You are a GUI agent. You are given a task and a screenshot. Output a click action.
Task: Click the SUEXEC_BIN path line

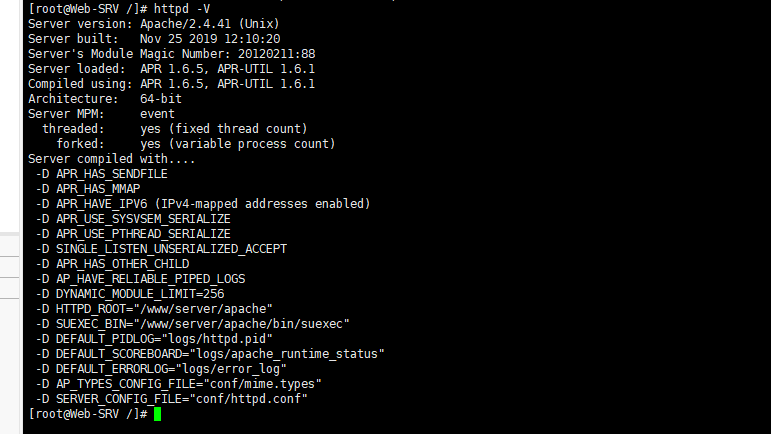coord(192,324)
